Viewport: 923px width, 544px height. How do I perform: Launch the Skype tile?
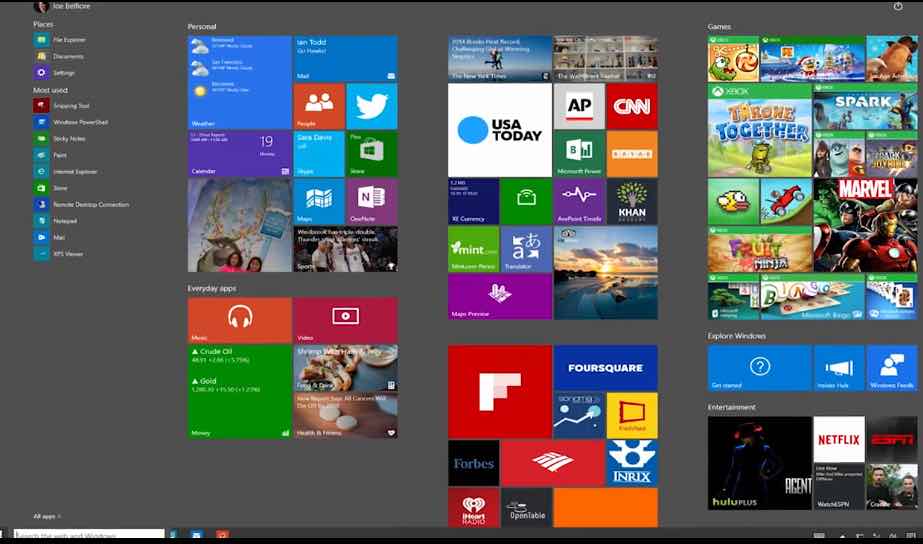click(x=319, y=154)
